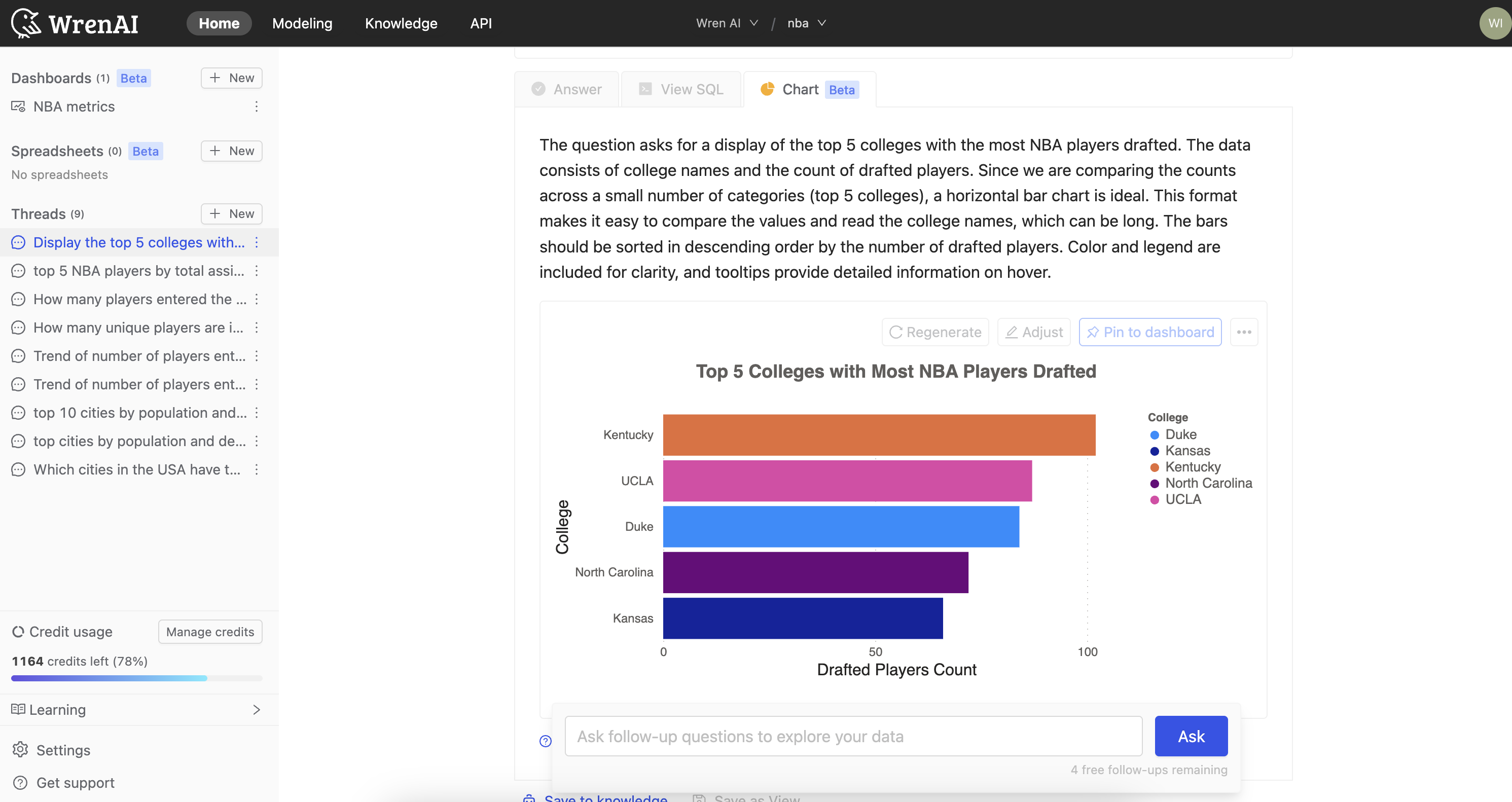Click the WrenAI bird logo
1512x802 pixels.
click(26, 23)
